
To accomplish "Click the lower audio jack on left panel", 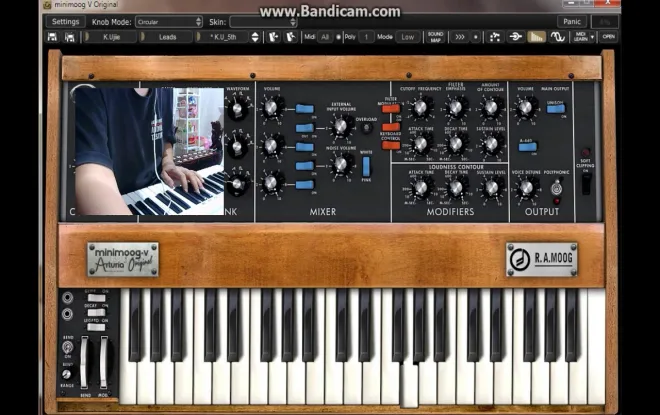I will 67,314.
